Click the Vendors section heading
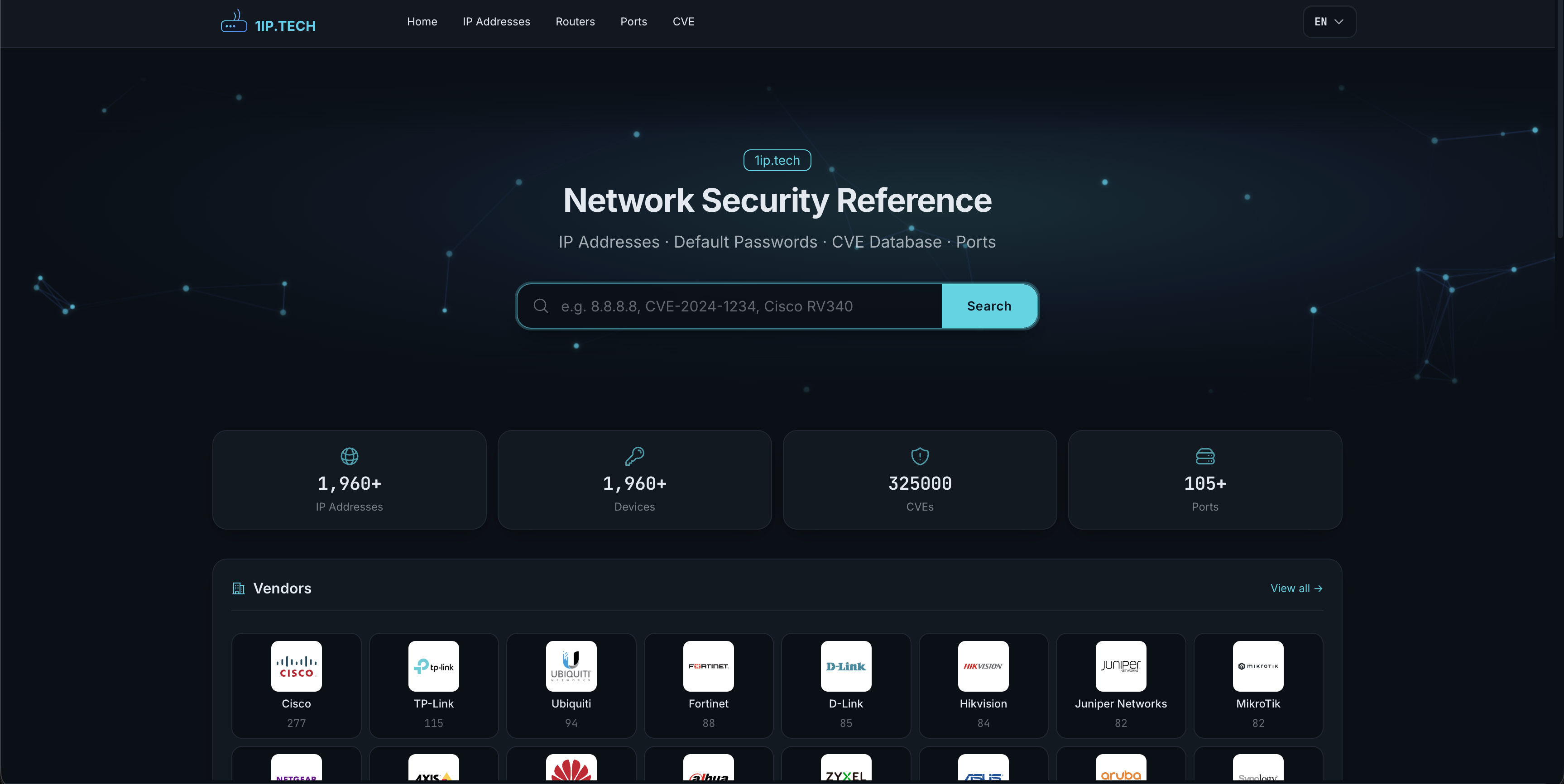Screen dimensions: 1564x784 click(x=282, y=588)
